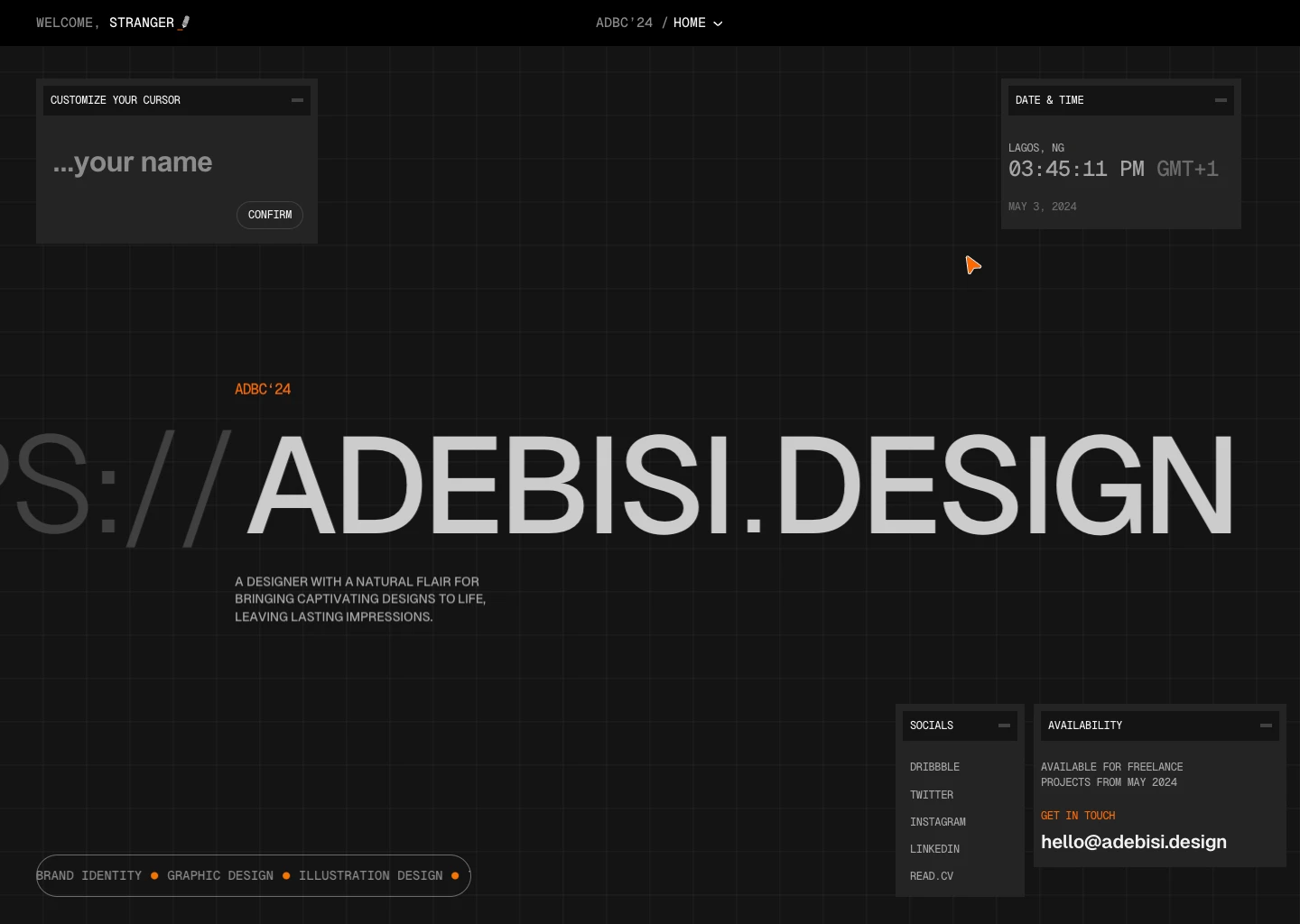
Task: Click the GET IN TOUCH label
Action: coord(1078,815)
